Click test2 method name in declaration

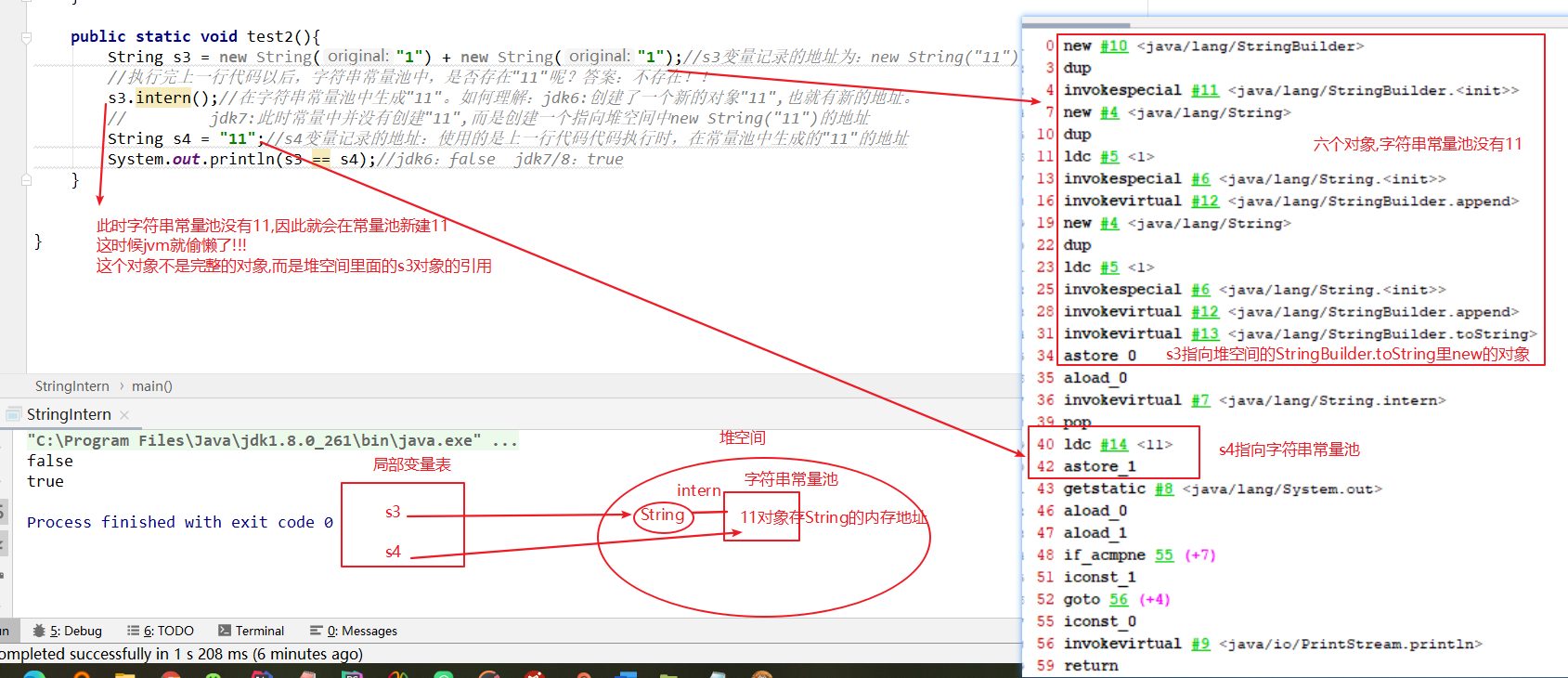pyautogui.click(x=269, y=36)
